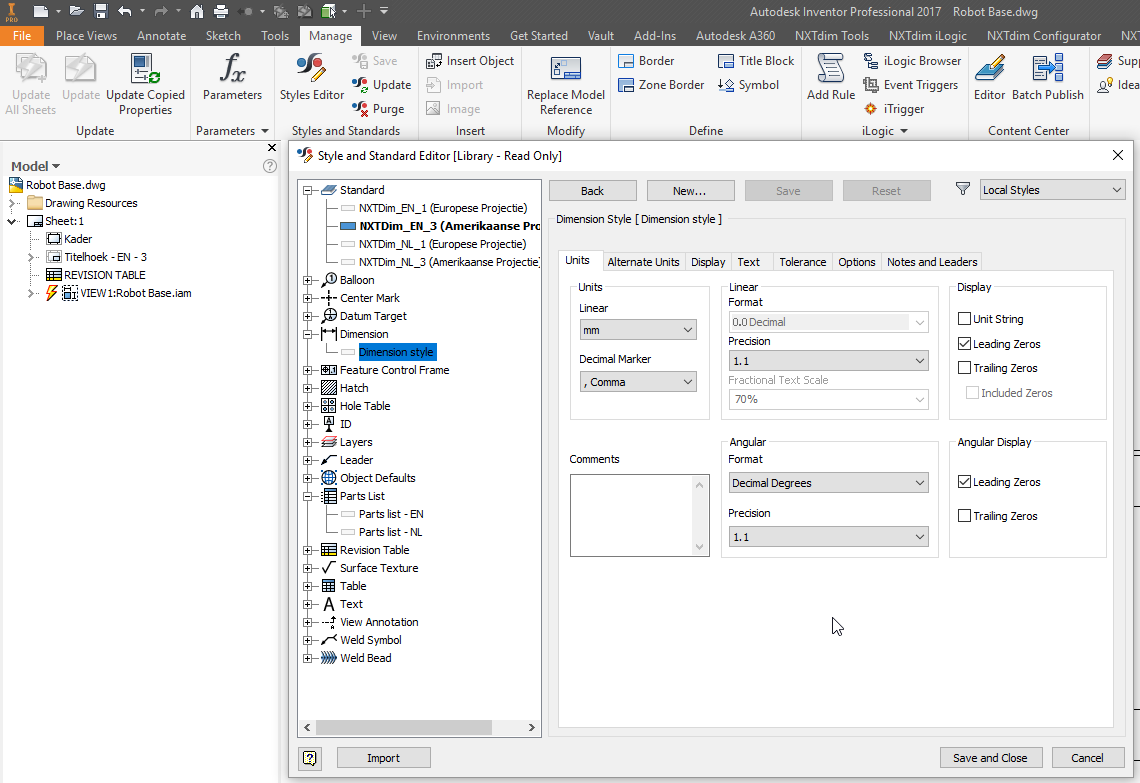Enable Trailing Zeros under Angular Display
This screenshot has width=1140, height=783.
(965, 515)
